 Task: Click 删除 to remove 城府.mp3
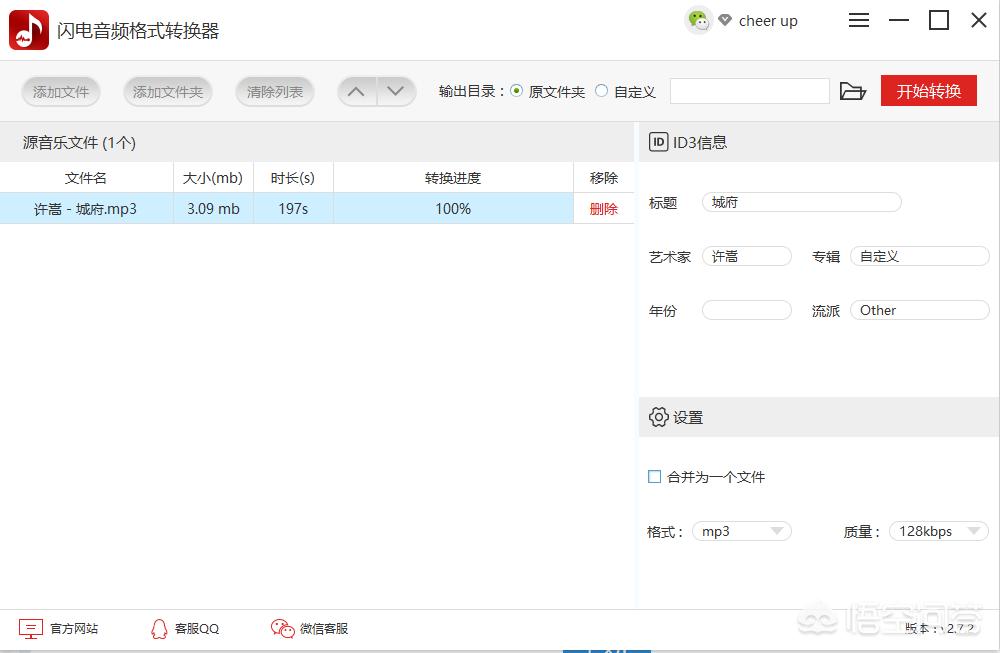tap(604, 209)
